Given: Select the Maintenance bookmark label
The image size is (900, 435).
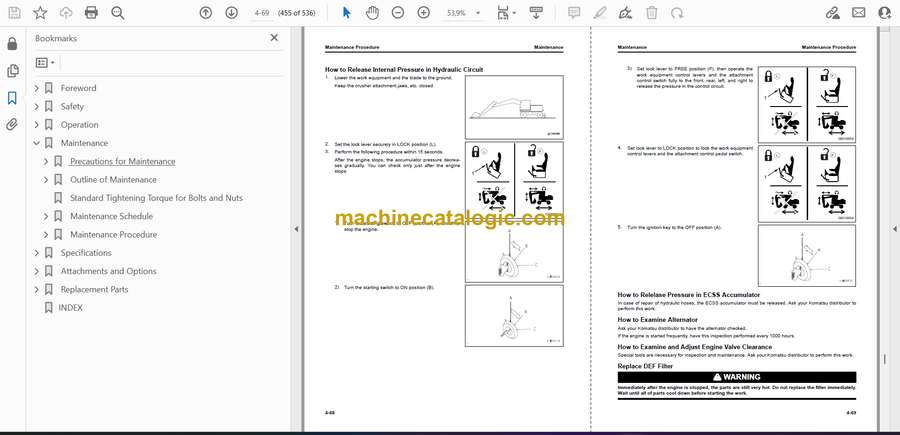Looking at the screenshot, I should pyautogui.click(x=84, y=143).
